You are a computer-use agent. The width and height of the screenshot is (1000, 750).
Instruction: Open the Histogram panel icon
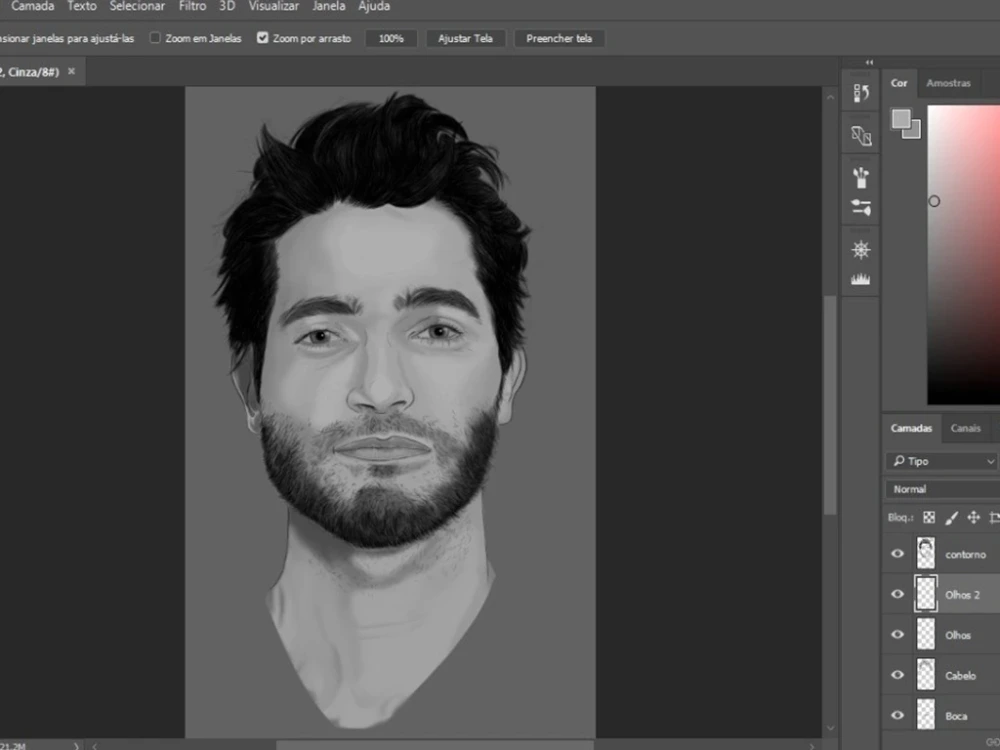pyautogui.click(x=860, y=279)
